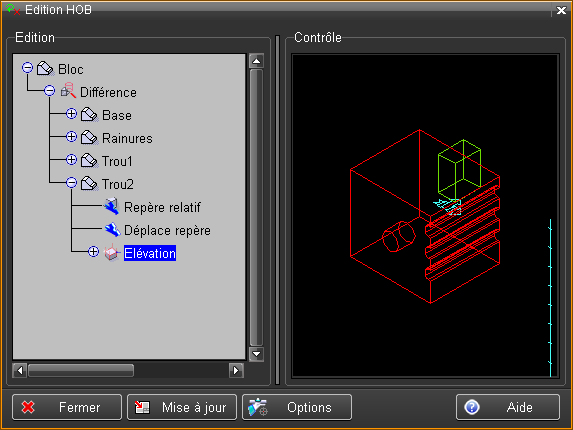Click the tree's horizontal scrollbar right arrow
573x430 pixels.
pyautogui.click(x=236, y=370)
